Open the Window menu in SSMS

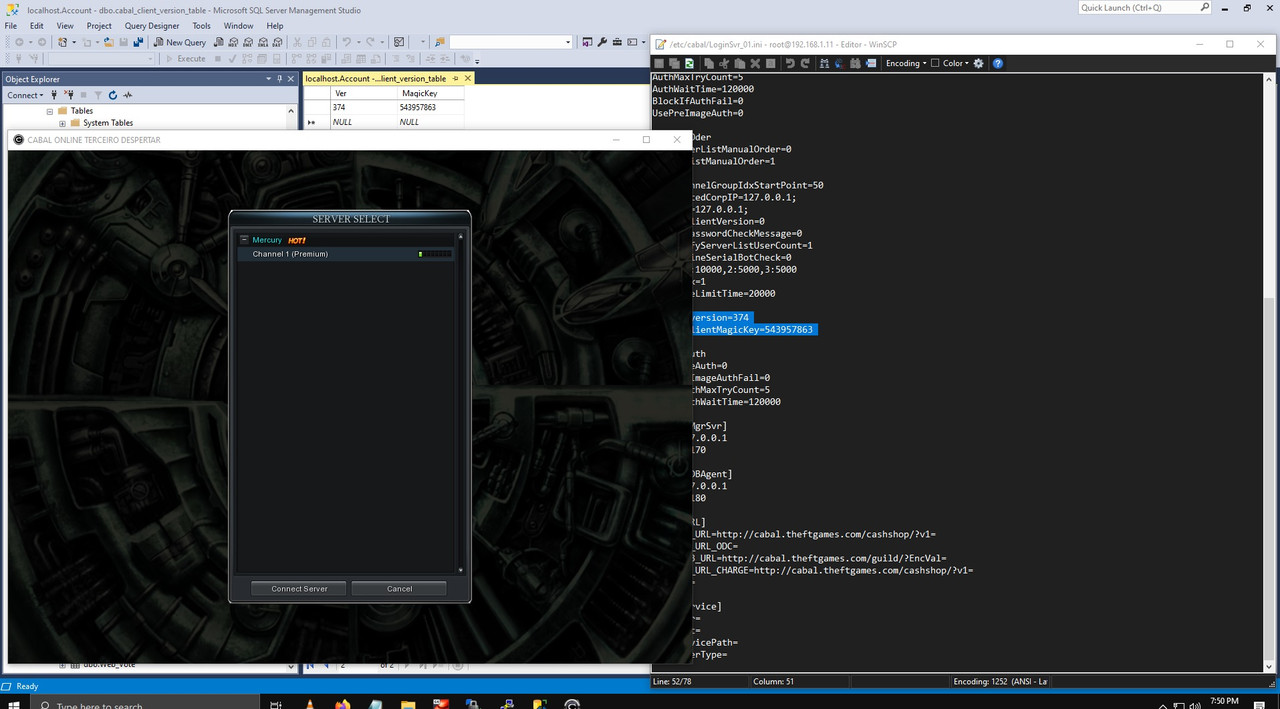[238, 25]
